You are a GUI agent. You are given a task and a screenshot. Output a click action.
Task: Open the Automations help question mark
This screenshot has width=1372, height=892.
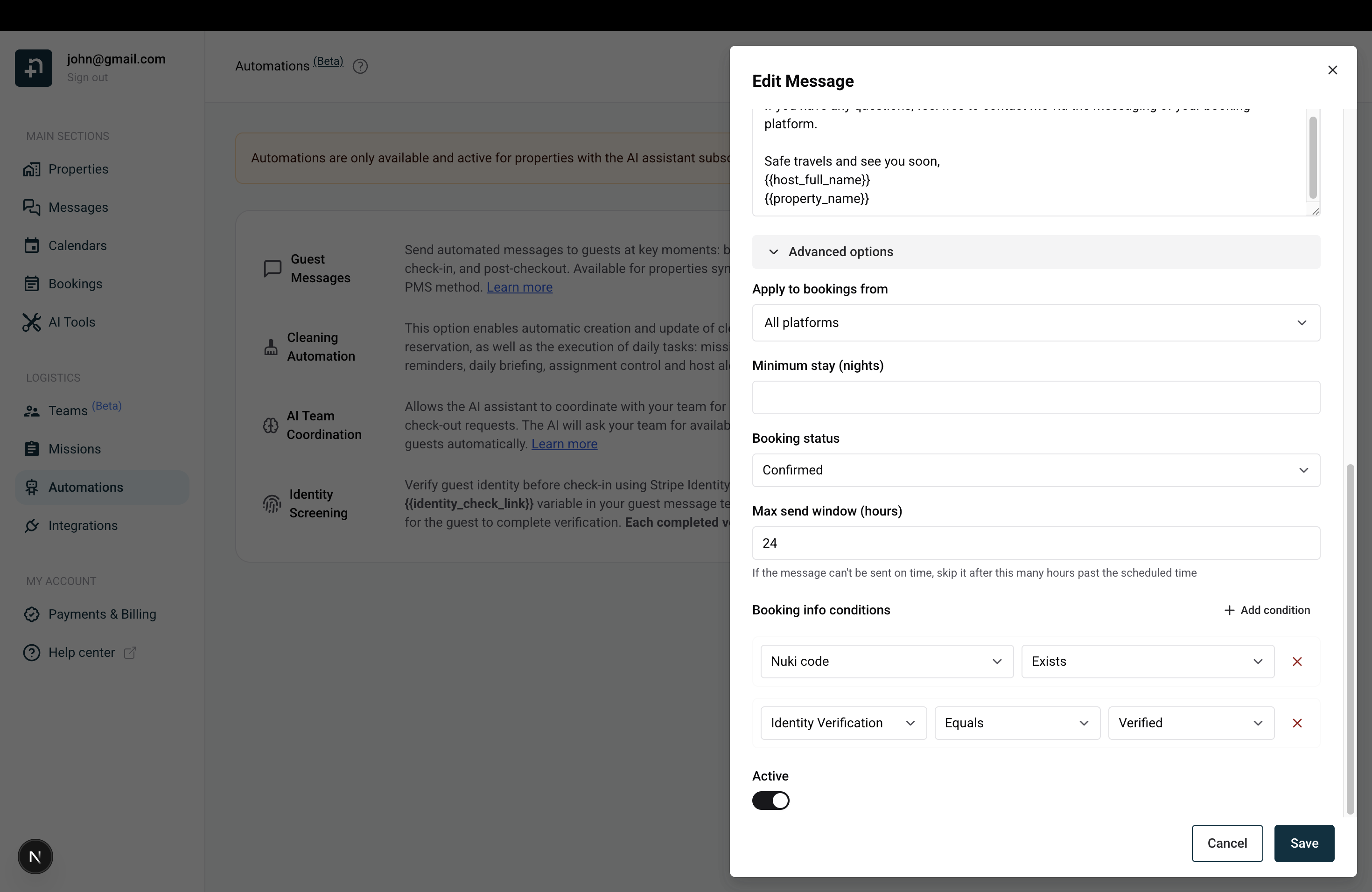point(360,66)
